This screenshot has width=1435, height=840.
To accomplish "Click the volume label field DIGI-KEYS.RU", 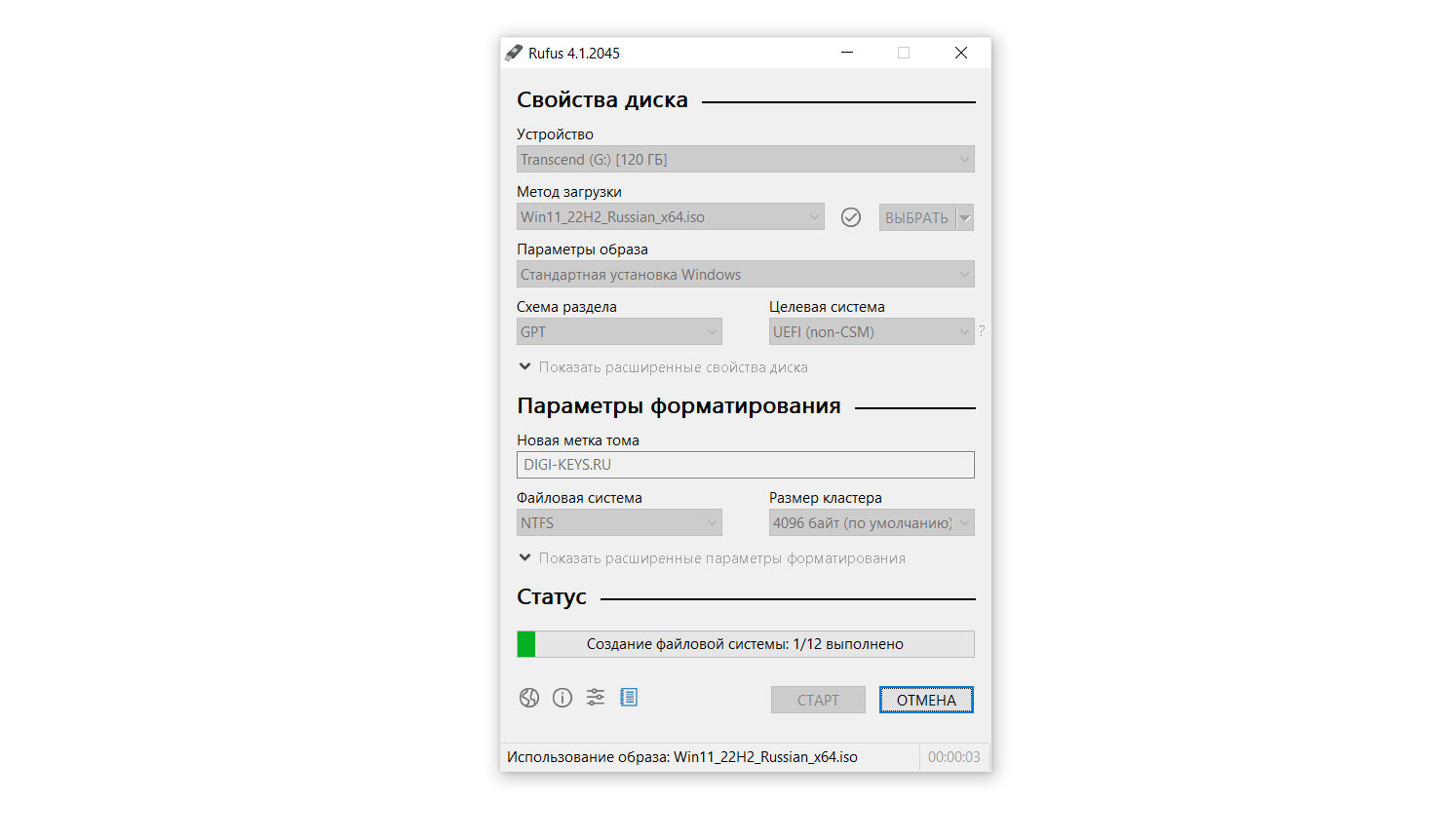I will point(745,465).
